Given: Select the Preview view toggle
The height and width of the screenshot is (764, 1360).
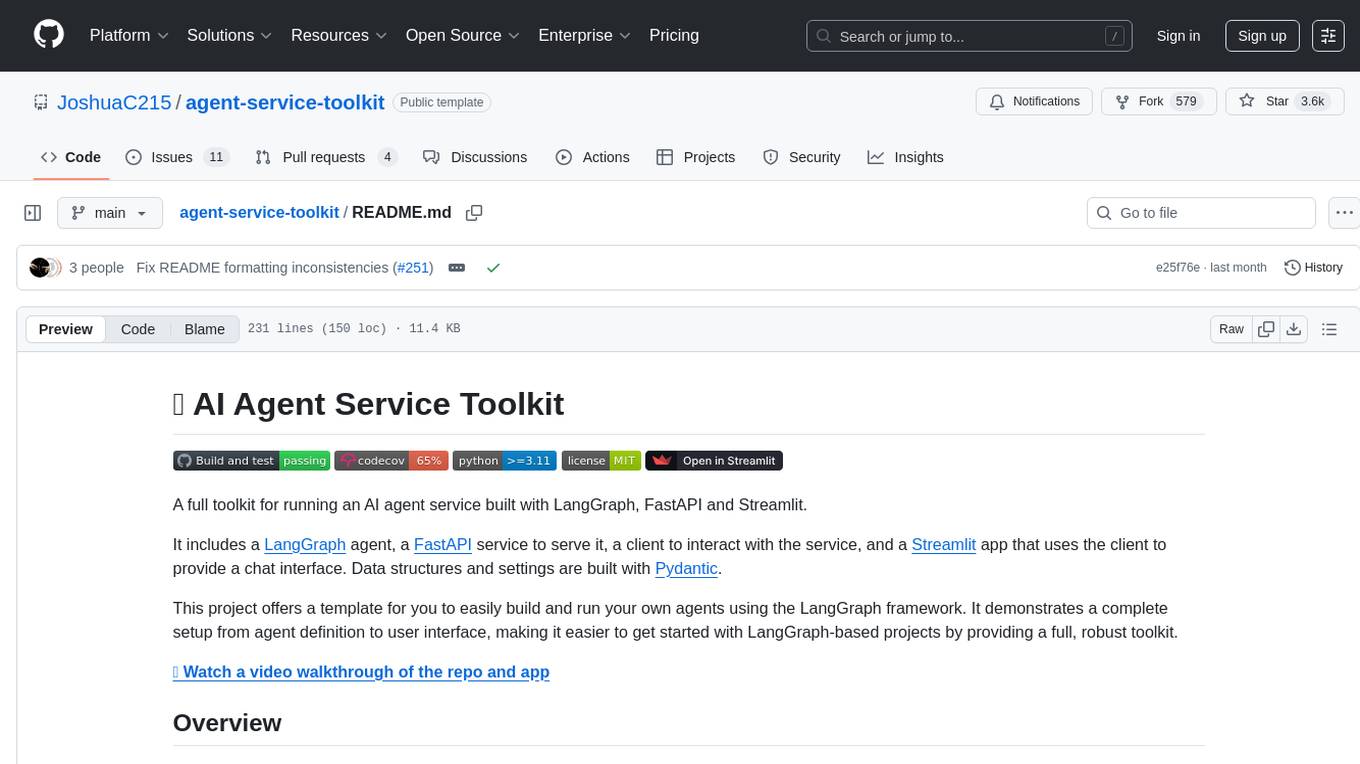Looking at the screenshot, I should click(x=66, y=329).
